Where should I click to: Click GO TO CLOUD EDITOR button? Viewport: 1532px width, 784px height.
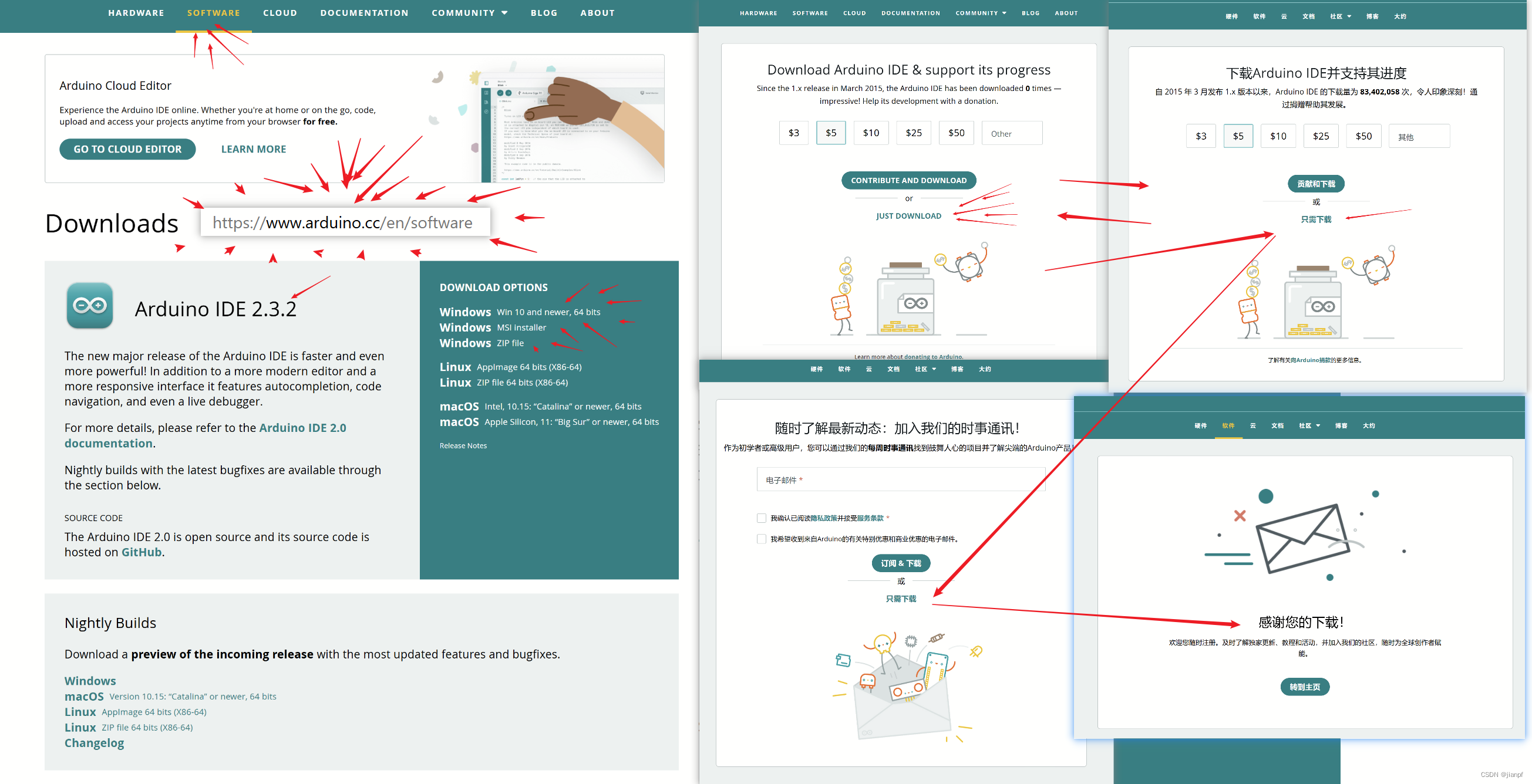127,149
